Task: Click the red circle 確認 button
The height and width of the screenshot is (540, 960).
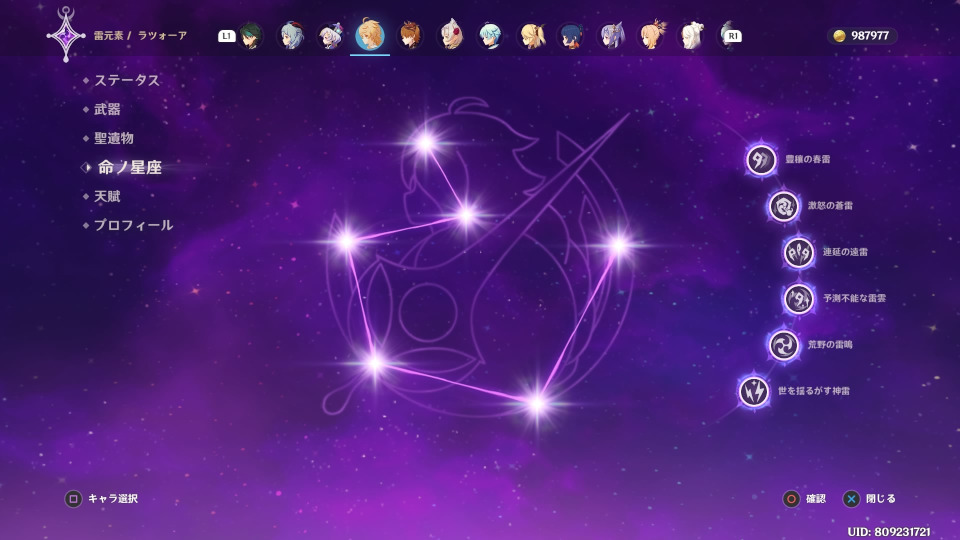Action: (x=791, y=499)
